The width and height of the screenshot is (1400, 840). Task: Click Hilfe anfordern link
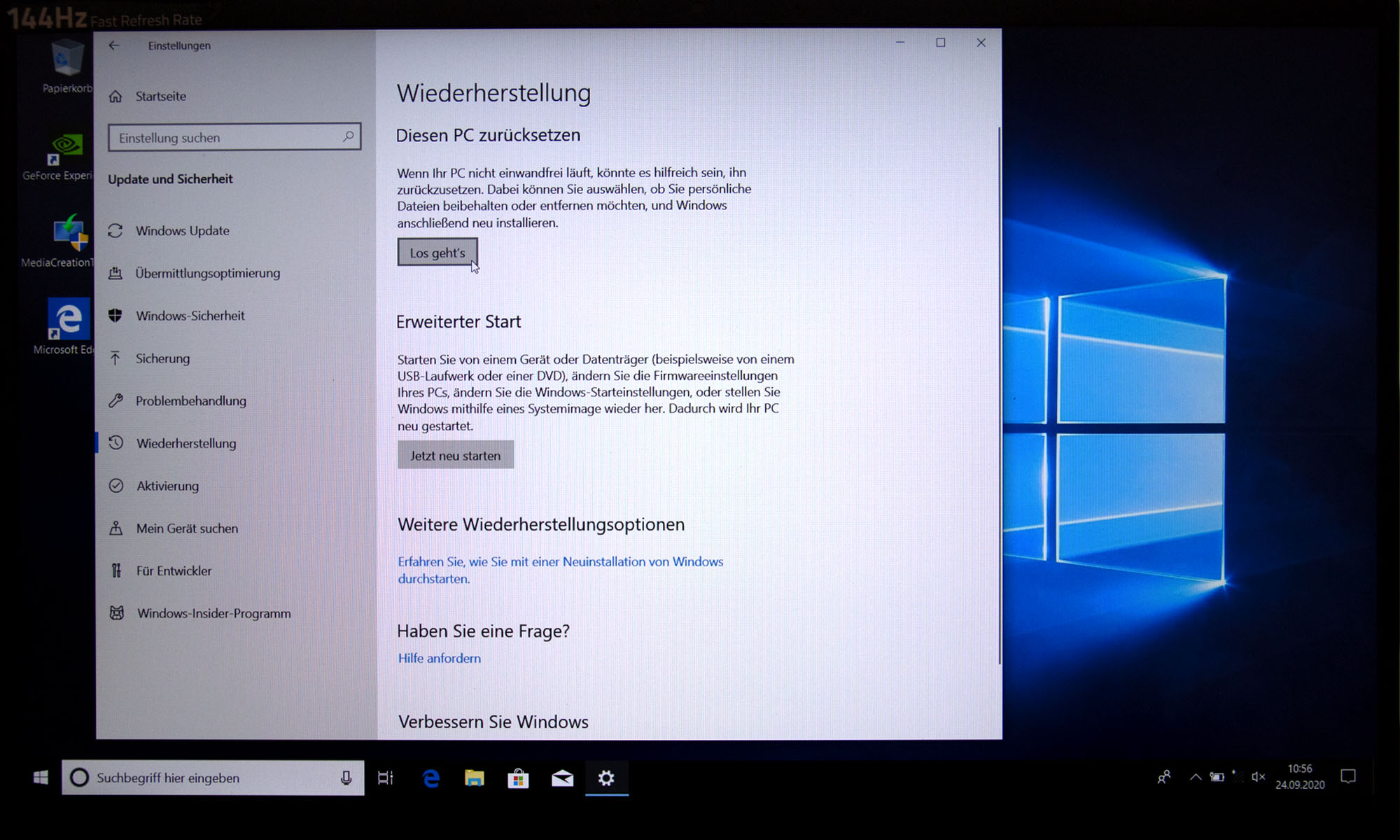coord(440,658)
